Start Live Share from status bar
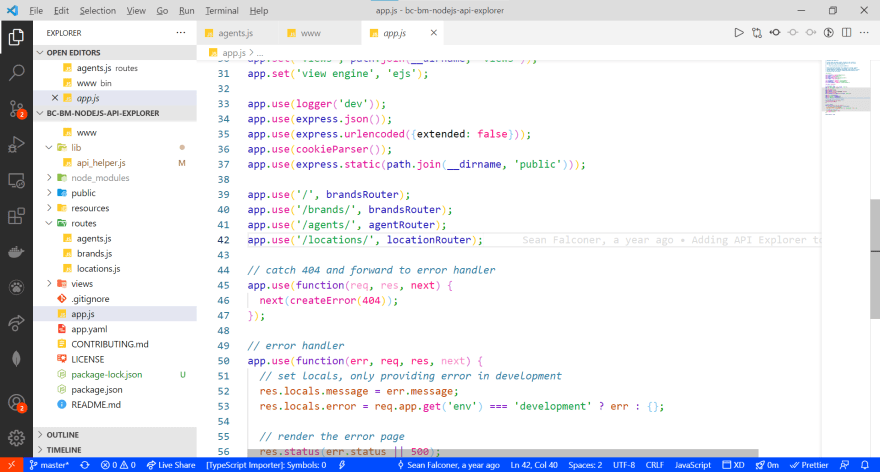The height and width of the screenshot is (472, 880). click(171, 465)
